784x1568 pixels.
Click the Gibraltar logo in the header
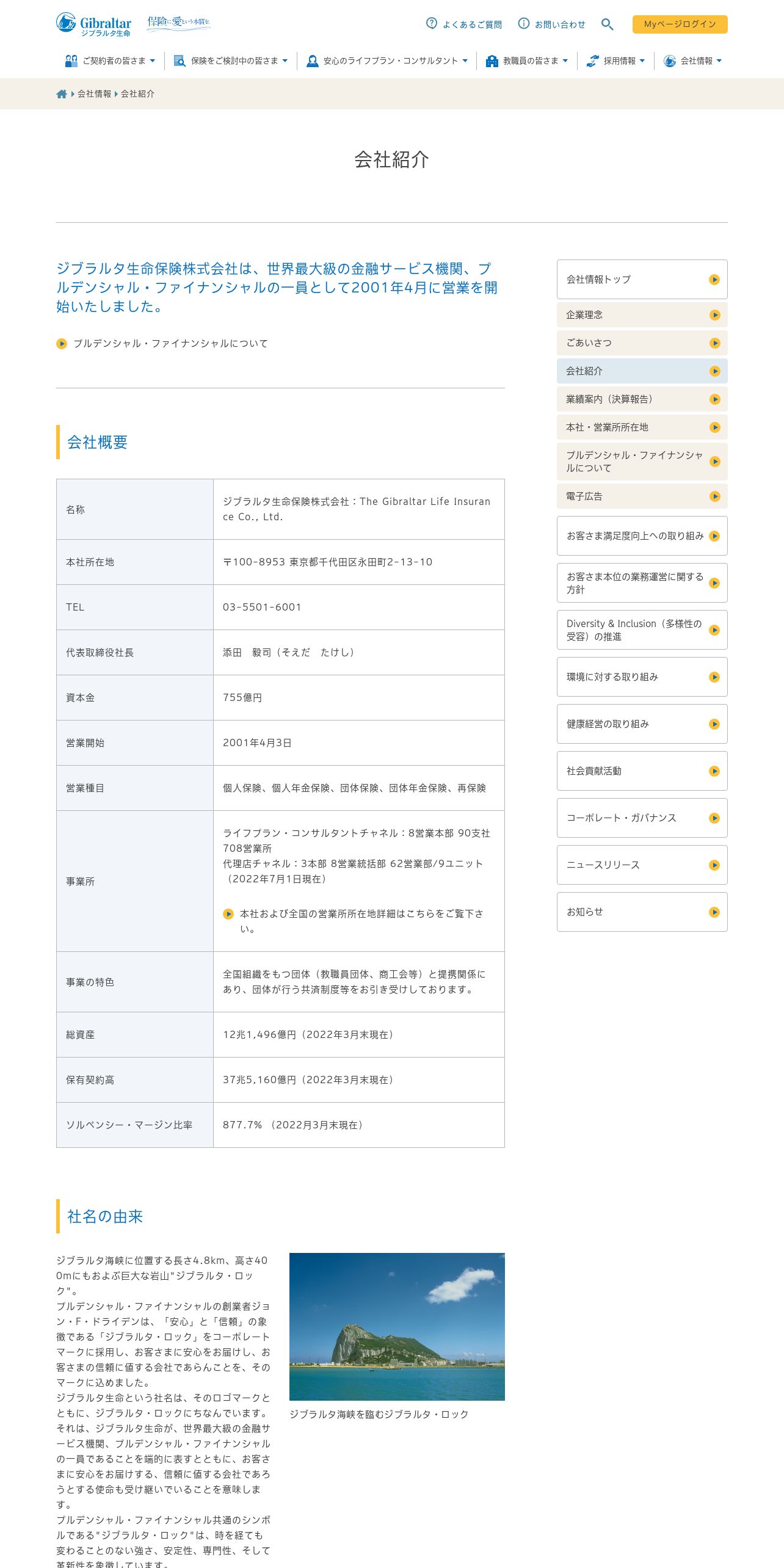click(x=93, y=24)
